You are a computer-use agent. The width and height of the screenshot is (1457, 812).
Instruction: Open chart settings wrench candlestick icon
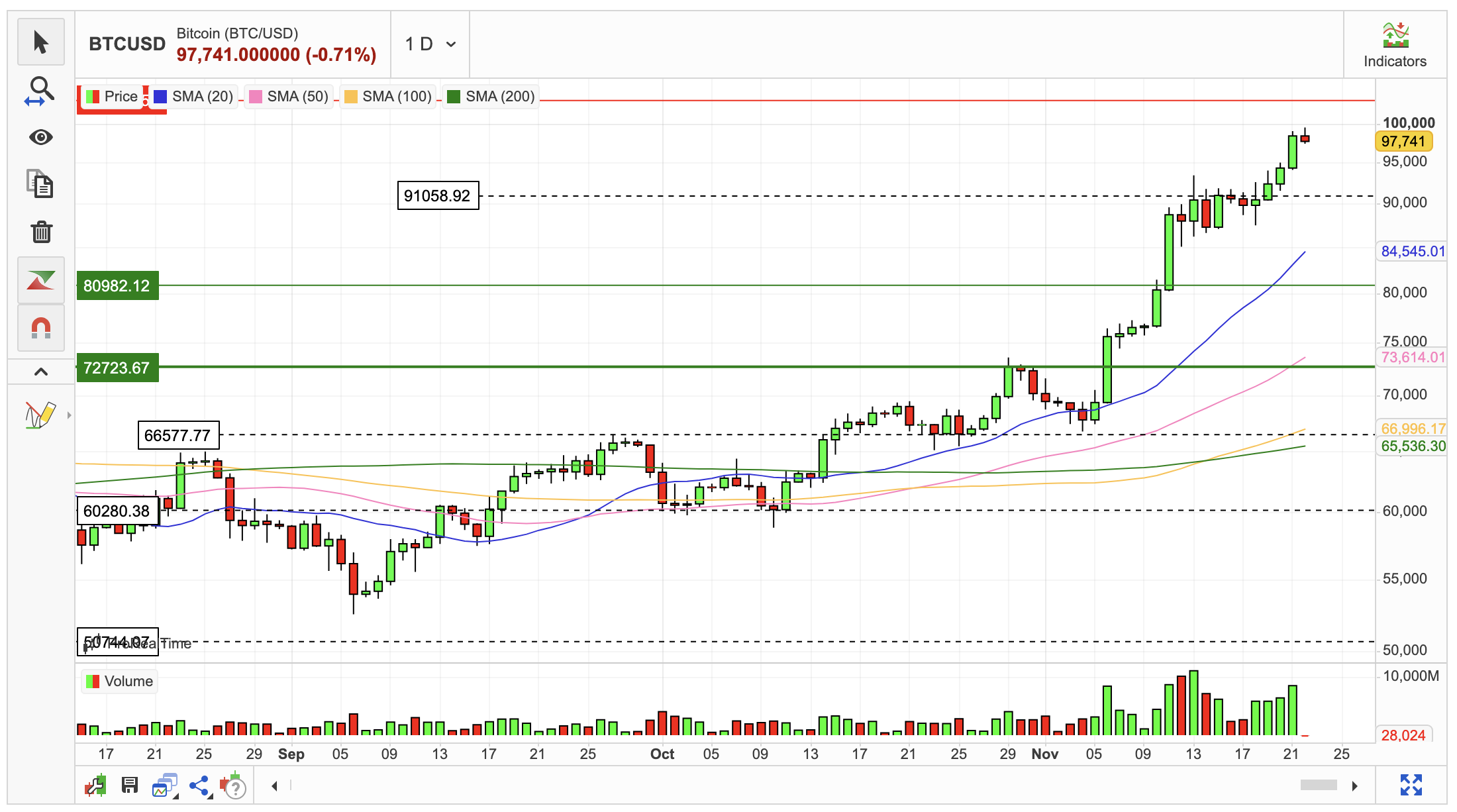pyautogui.click(x=96, y=786)
